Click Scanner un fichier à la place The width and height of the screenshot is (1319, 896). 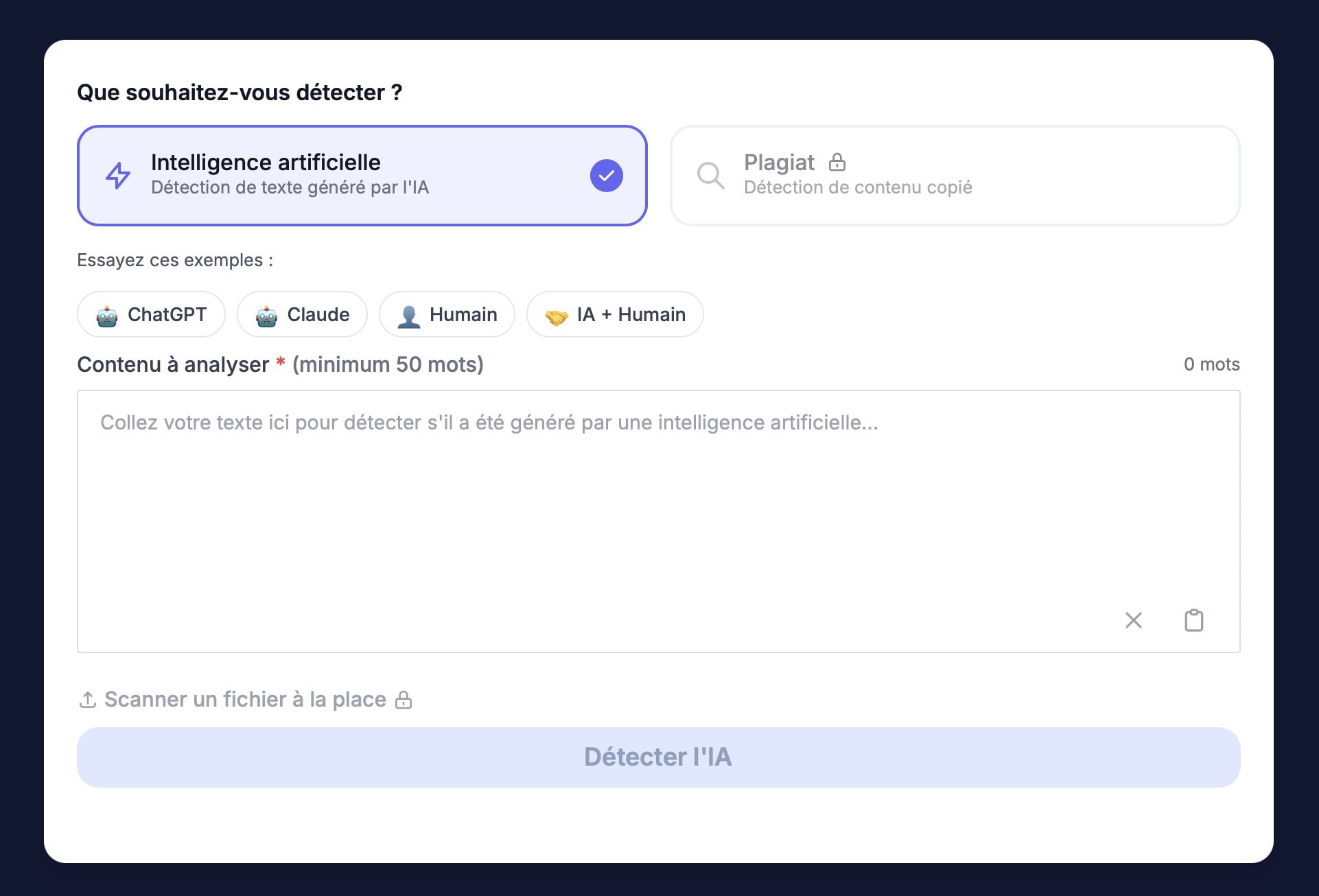(x=245, y=700)
